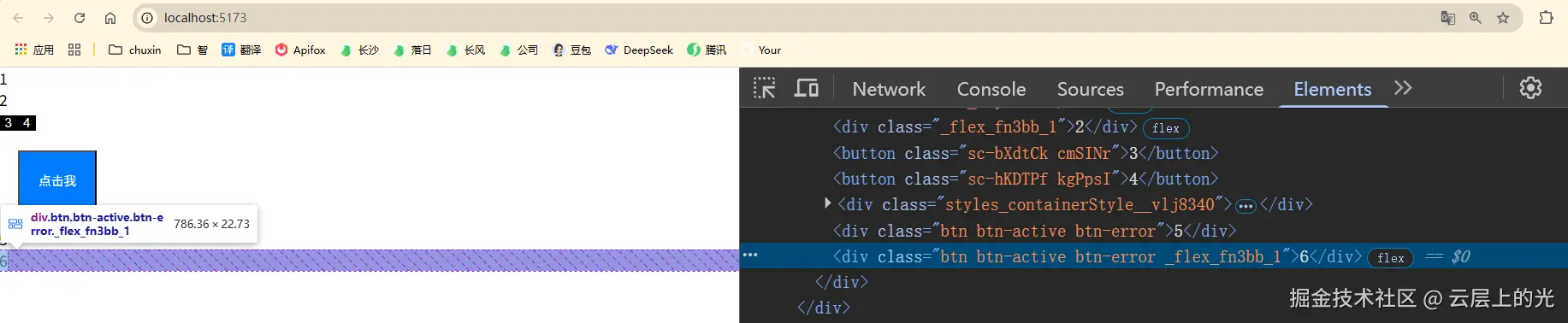Viewport: 1568px width, 323px height.
Task: Toggle the device toolbar icon
Action: (807, 88)
